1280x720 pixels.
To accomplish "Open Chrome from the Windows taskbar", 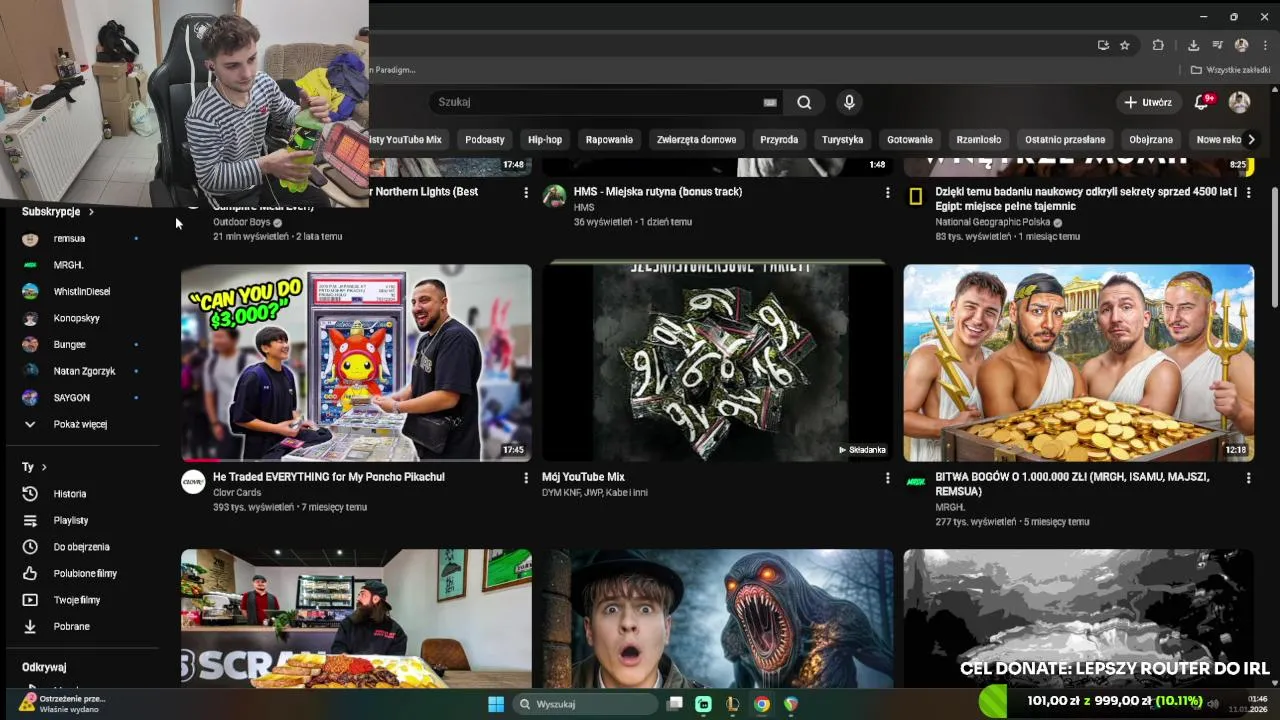I will point(762,704).
